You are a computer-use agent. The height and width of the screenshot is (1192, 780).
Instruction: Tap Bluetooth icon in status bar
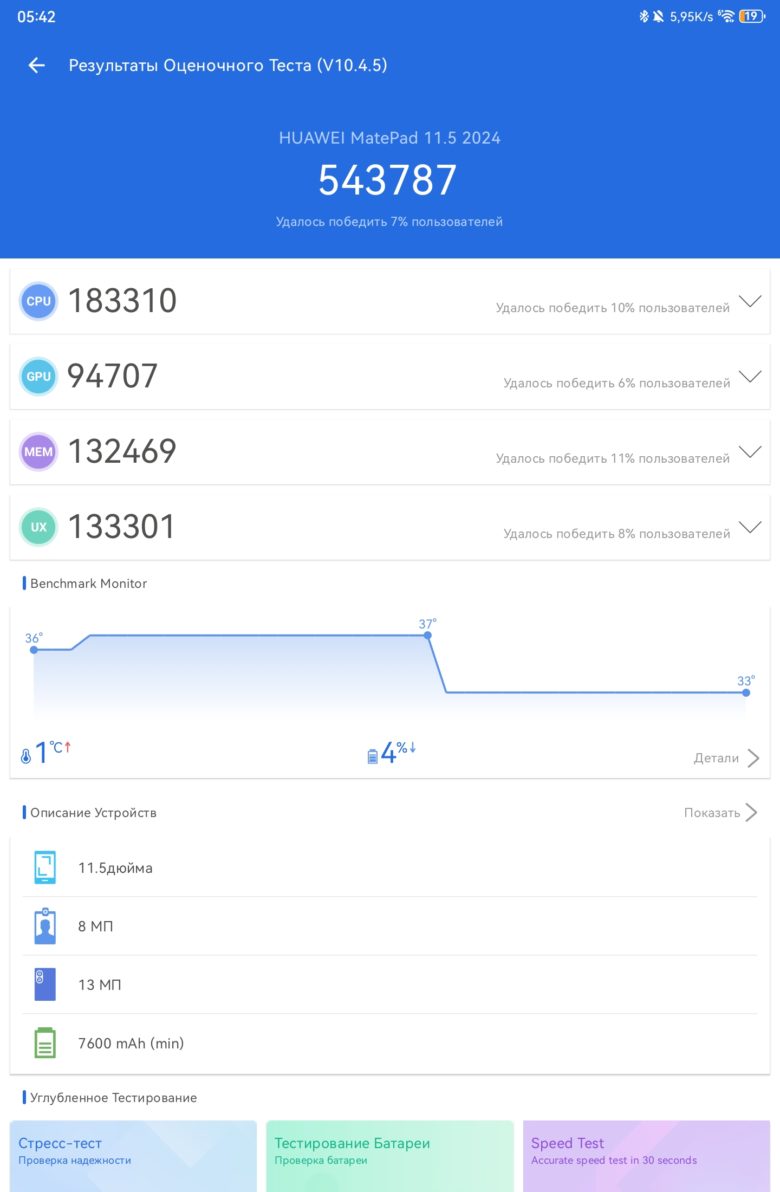[643, 16]
